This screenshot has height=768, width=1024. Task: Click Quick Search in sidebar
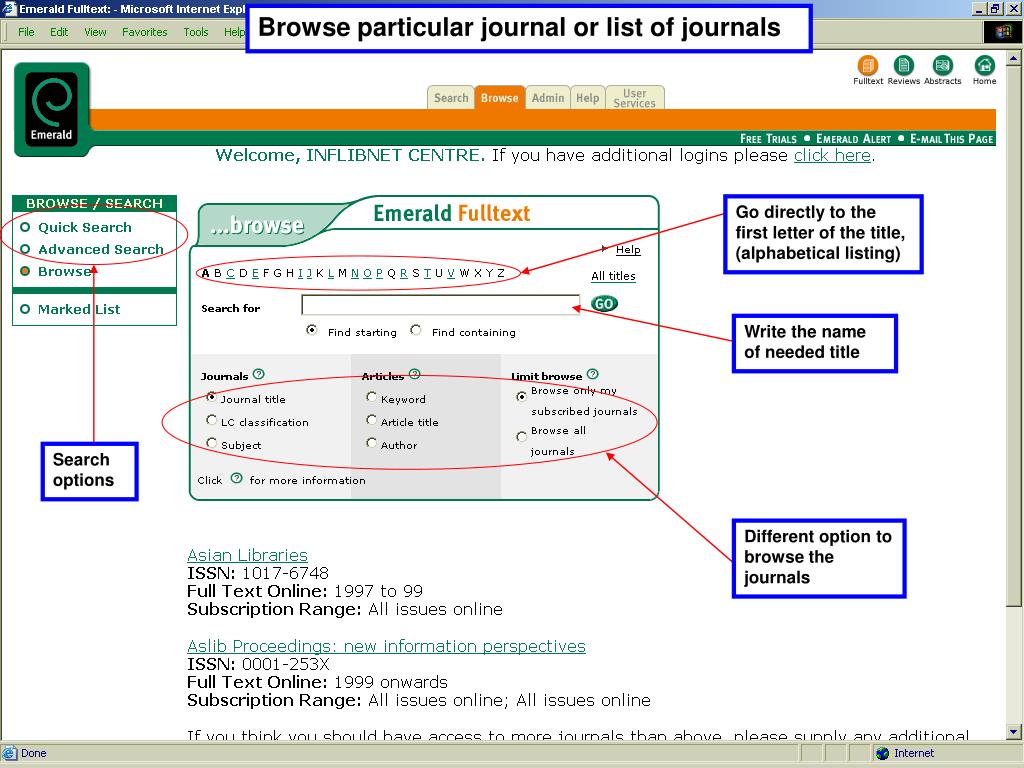point(84,227)
